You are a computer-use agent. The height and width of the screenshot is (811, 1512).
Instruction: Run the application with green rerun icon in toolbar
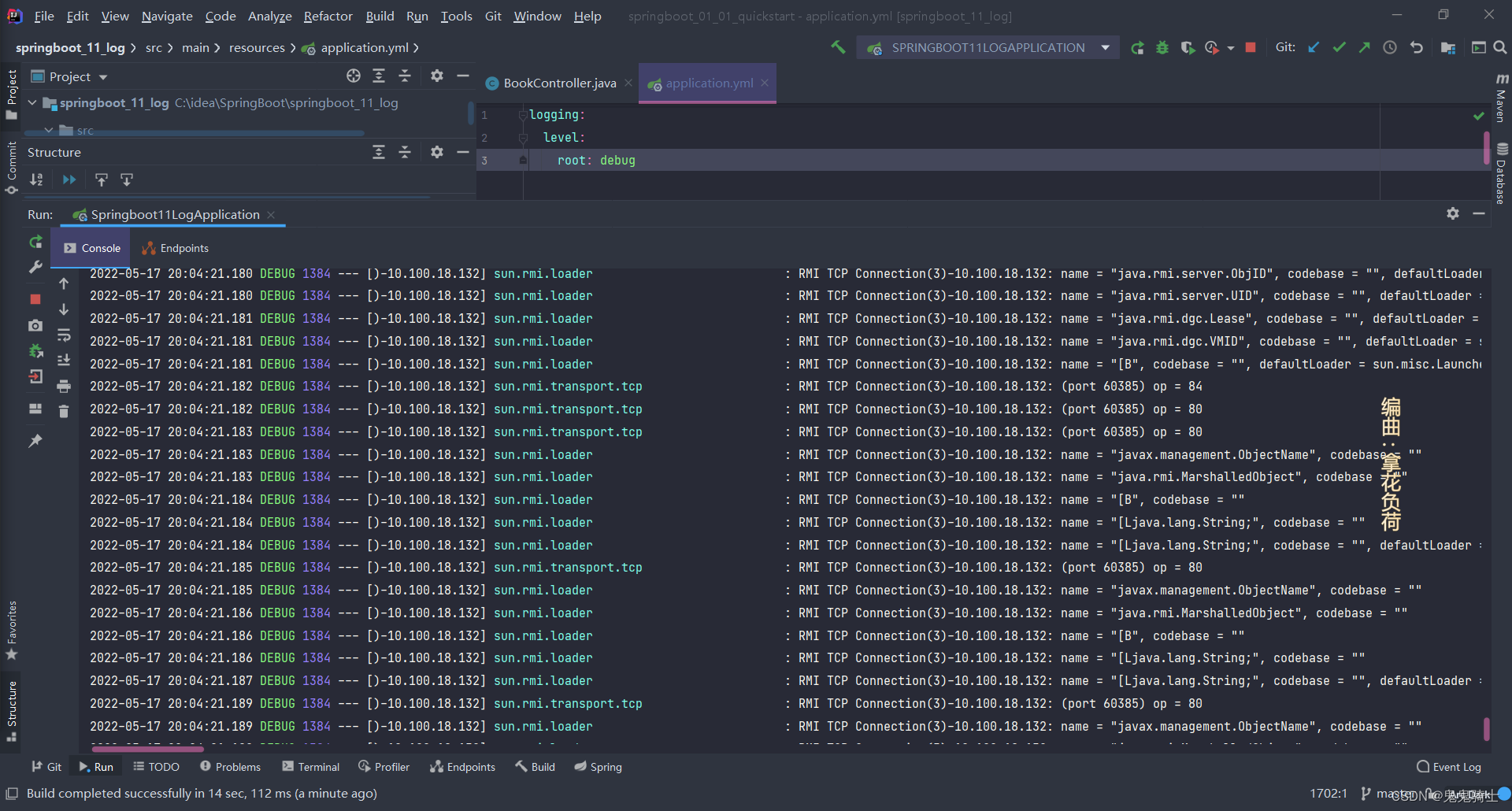click(1137, 48)
